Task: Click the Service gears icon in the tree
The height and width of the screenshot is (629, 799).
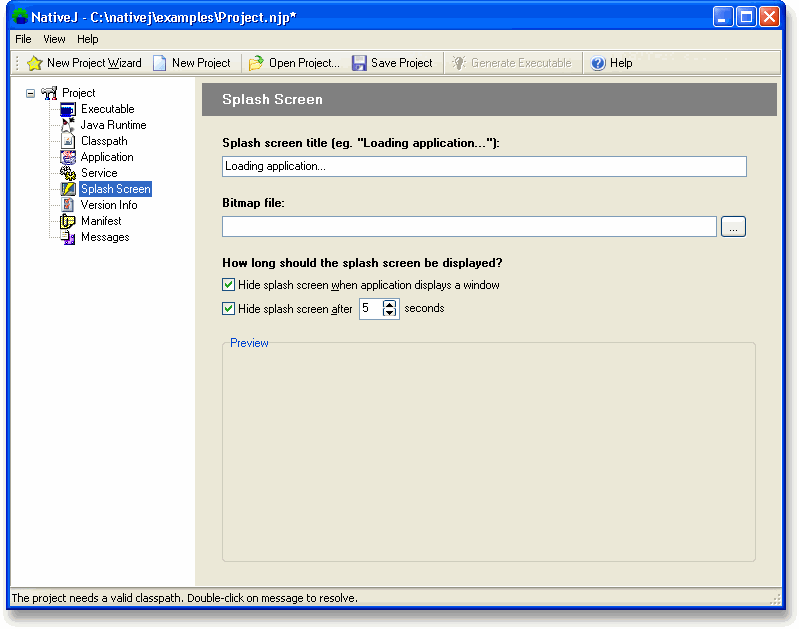Action: pyautogui.click(x=68, y=173)
